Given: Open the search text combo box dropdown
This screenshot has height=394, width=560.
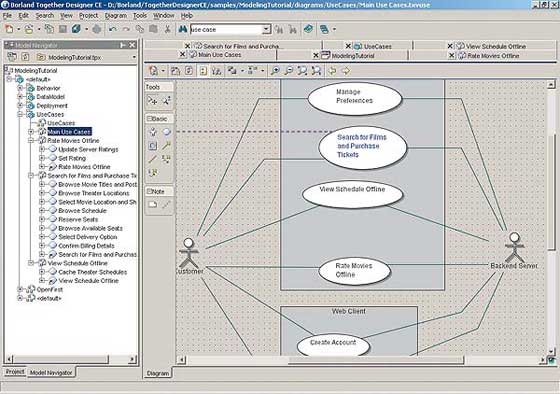Looking at the screenshot, I should pyautogui.click(x=266, y=29).
